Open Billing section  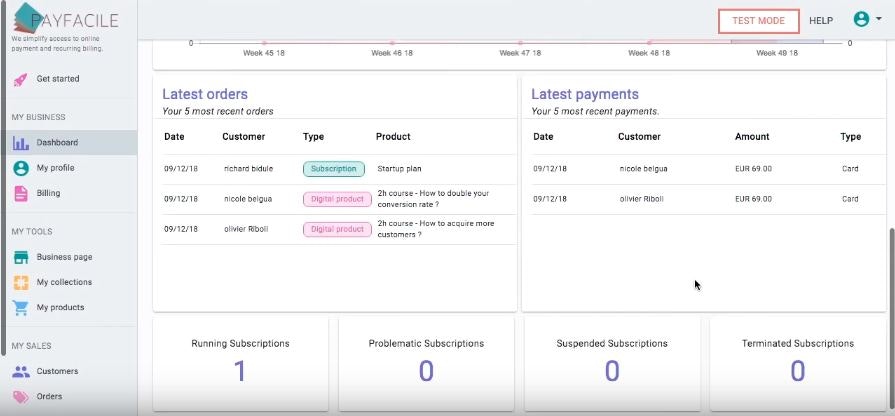(x=49, y=193)
